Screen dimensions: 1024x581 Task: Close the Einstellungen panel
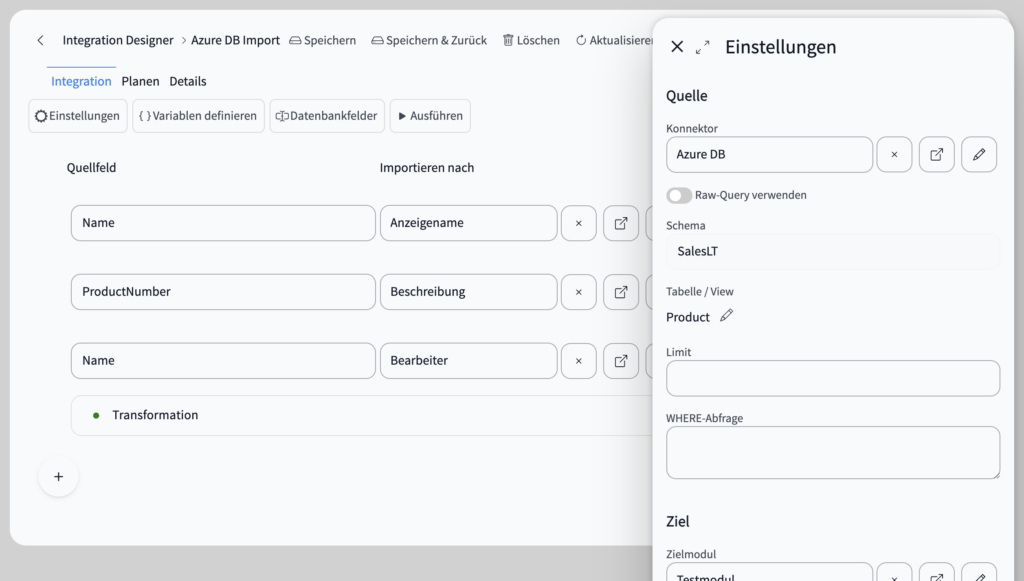tap(677, 47)
